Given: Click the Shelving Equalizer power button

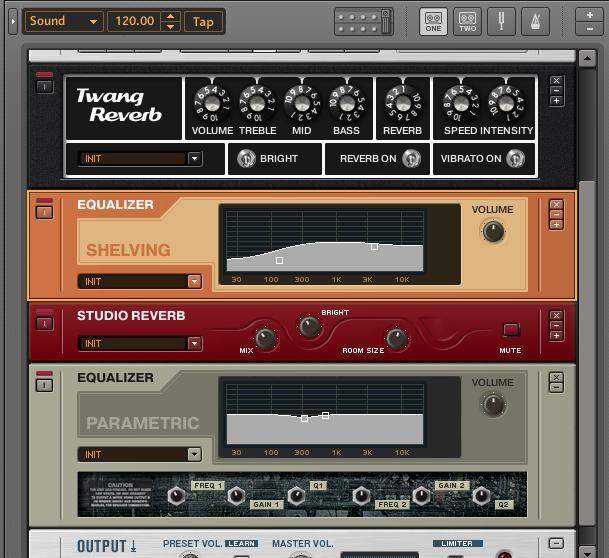Looking at the screenshot, I should (x=44, y=211).
